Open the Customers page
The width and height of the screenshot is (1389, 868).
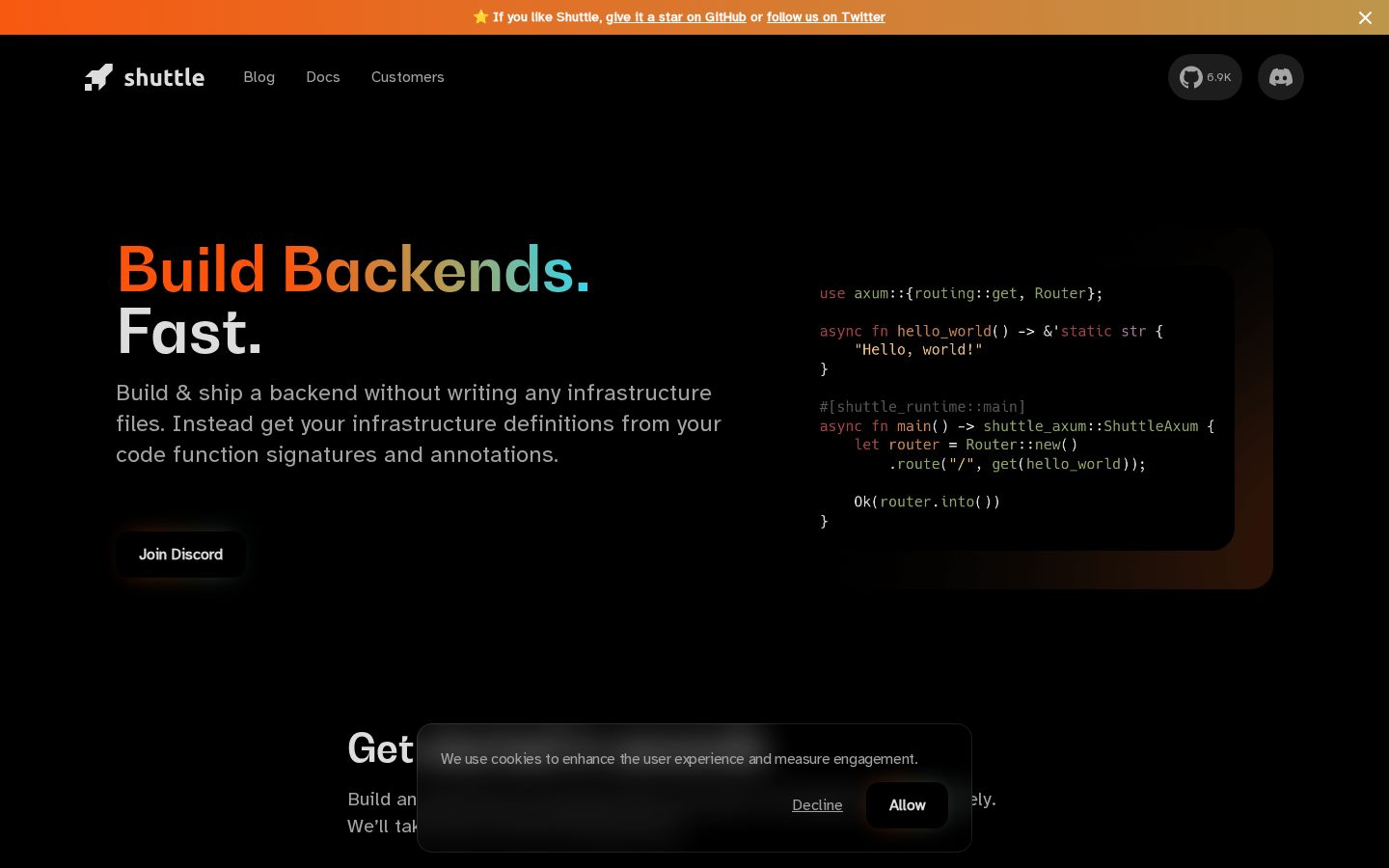408,77
